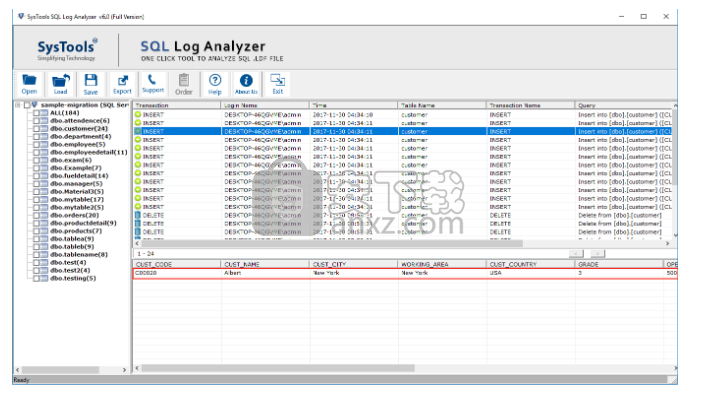Screen dimensions: 720x396
Task: Select dbo.products(7) tree item
Action: click(76, 231)
